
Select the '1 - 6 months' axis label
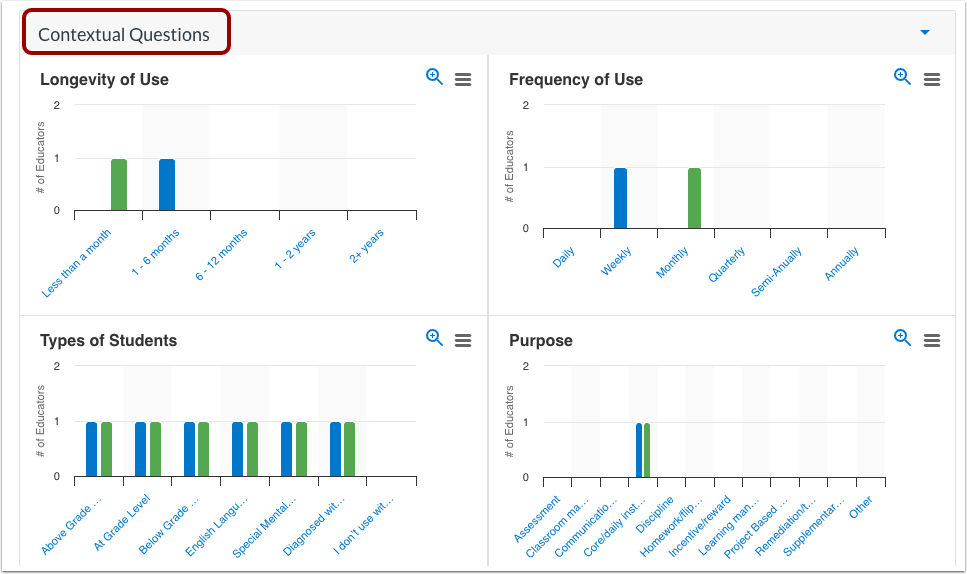point(155,252)
